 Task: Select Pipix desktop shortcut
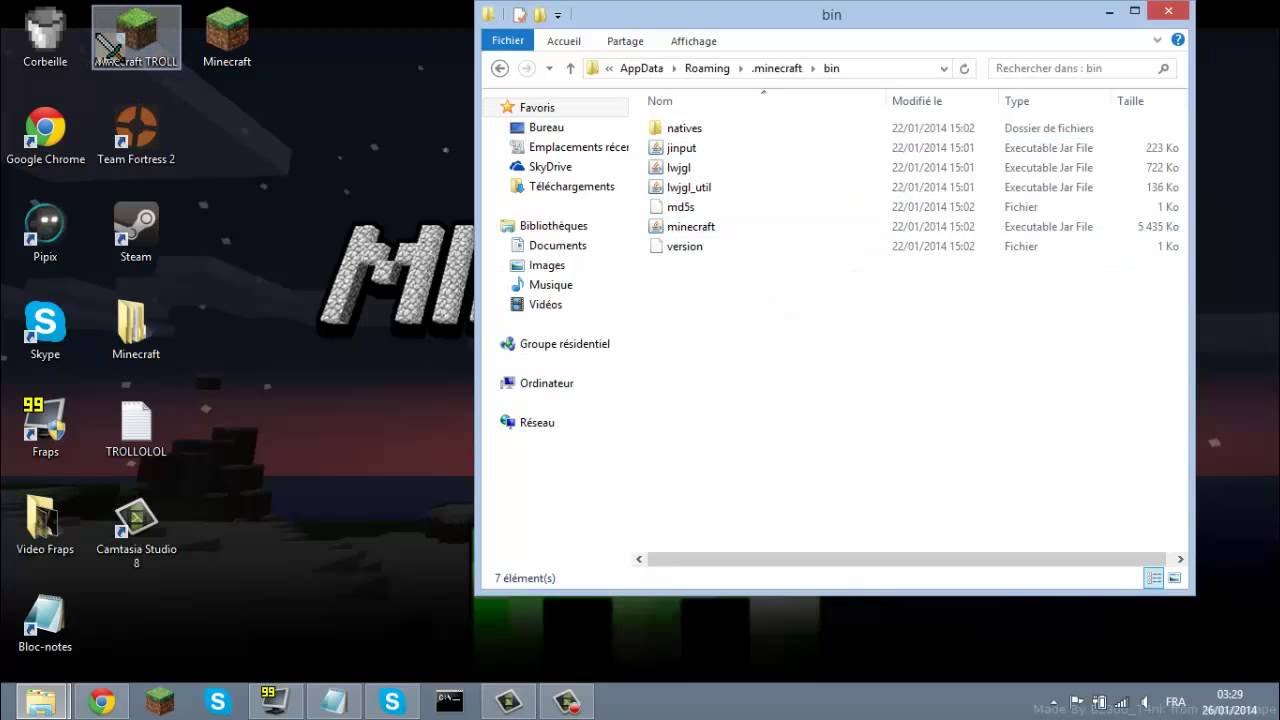point(45,233)
